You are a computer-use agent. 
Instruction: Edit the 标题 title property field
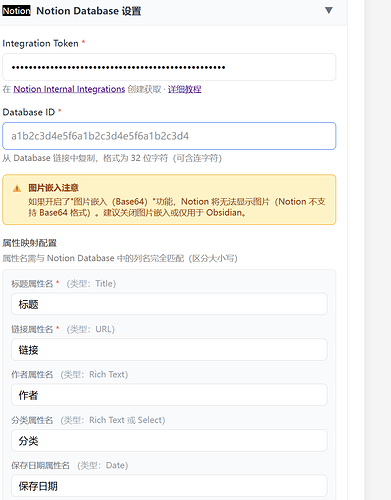[169, 304]
